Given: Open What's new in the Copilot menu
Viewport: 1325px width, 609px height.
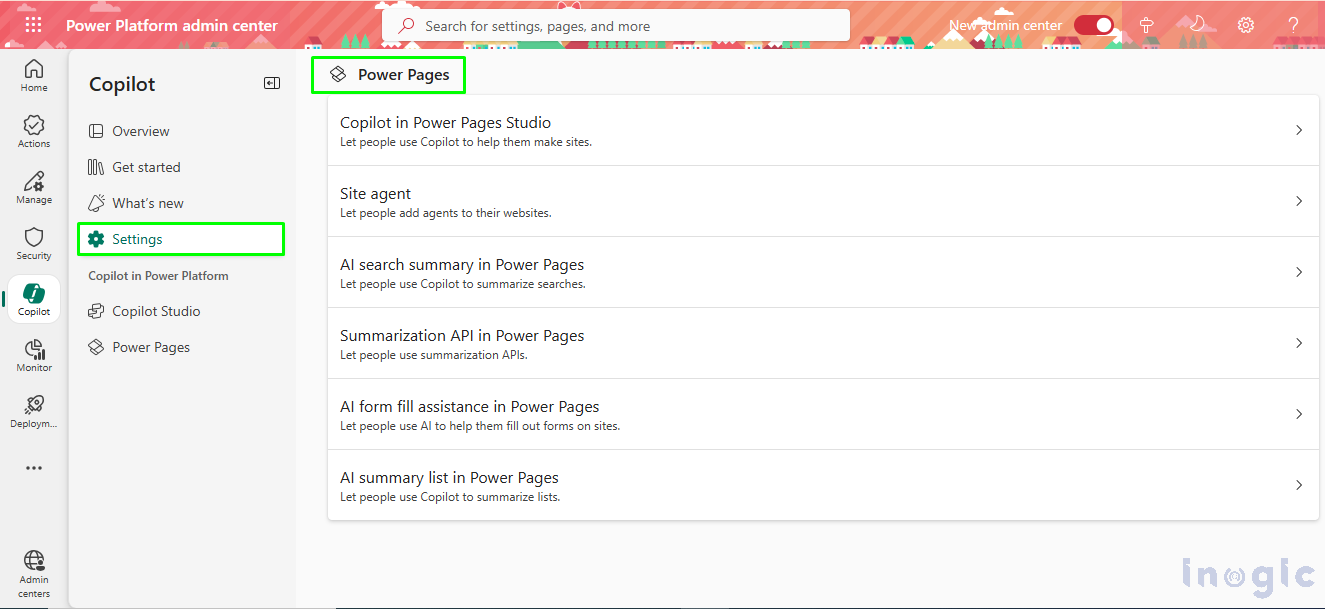Looking at the screenshot, I should 181,203.
